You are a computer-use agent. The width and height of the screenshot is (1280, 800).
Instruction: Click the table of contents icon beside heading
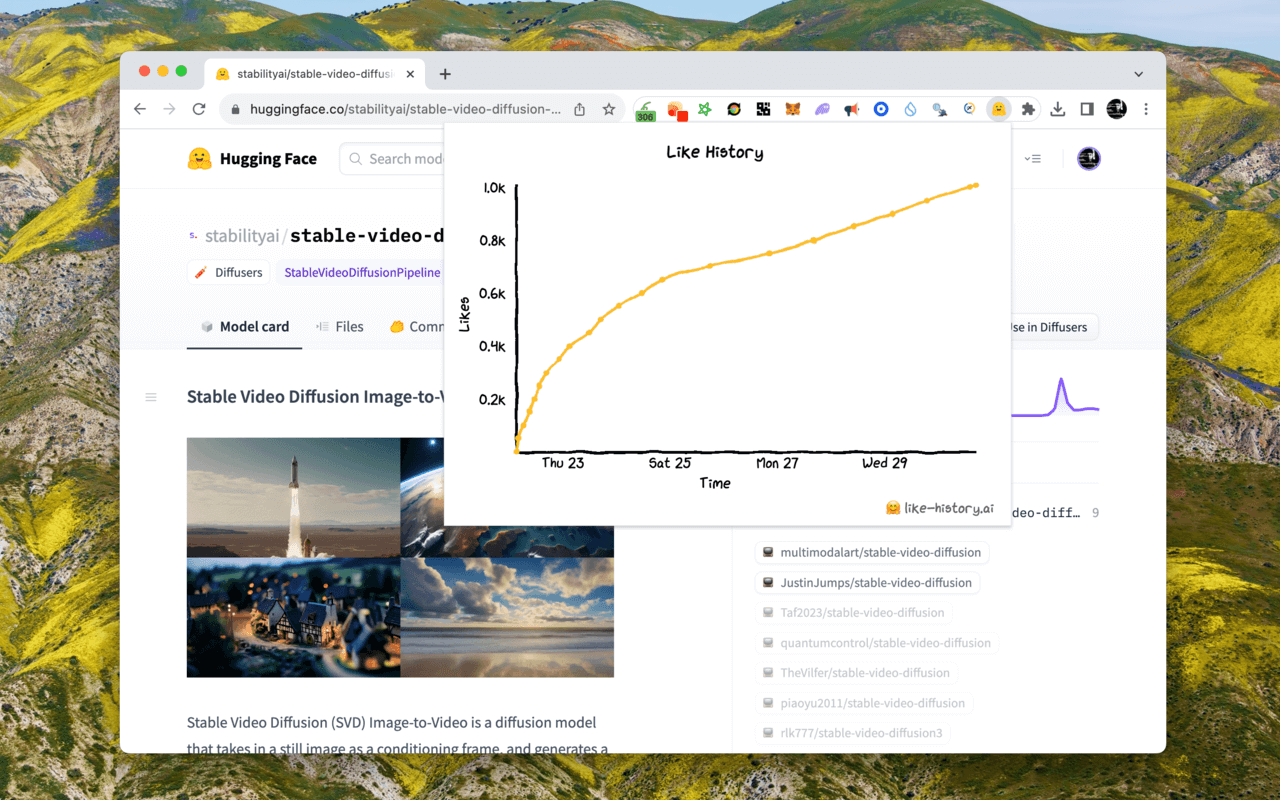tap(151, 397)
